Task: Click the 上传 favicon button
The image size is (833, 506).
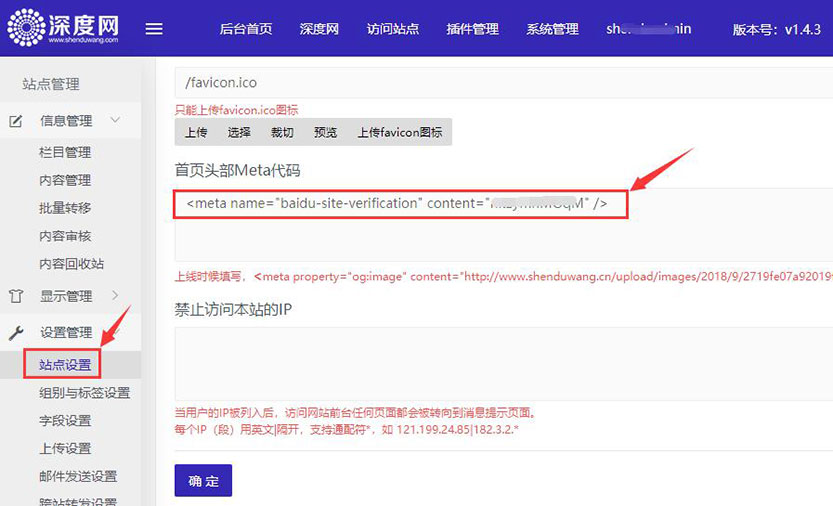Action: point(196,132)
